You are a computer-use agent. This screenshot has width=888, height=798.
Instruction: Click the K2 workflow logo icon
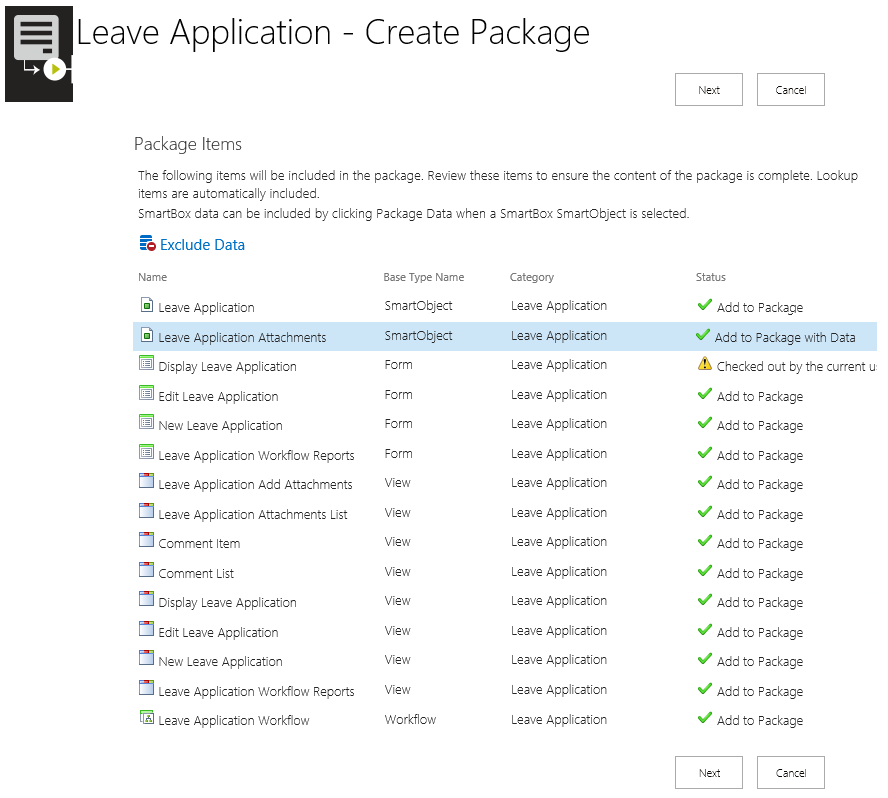click(x=38, y=50)
